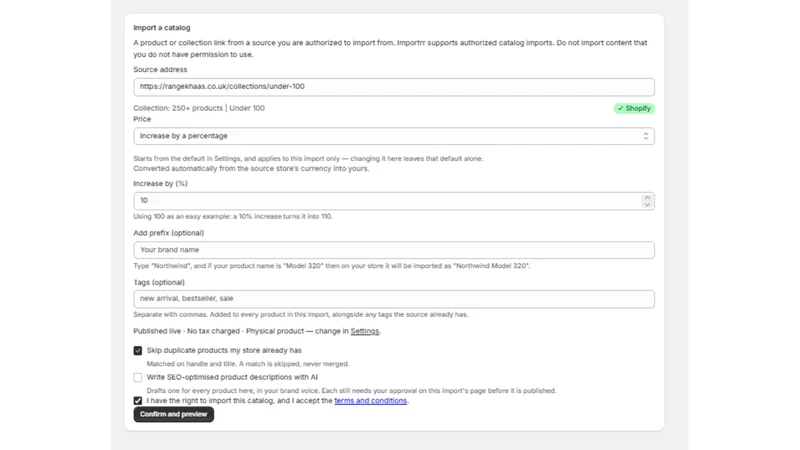
Task: Uncheck 'Skip duplicate products my store already has'
Action: tap(138, 351)
